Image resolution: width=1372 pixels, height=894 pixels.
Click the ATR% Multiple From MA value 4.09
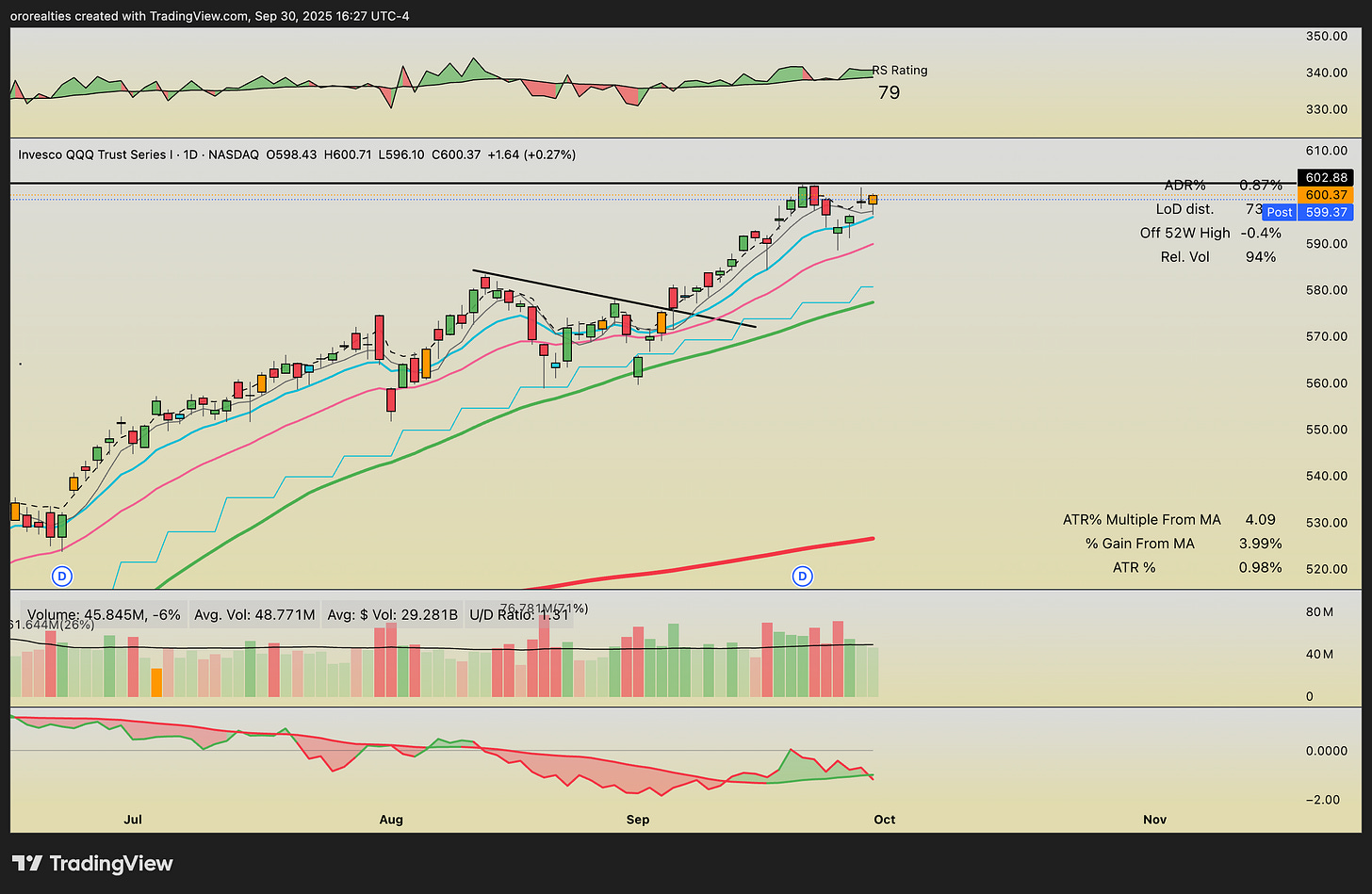tap(1261, 519)
